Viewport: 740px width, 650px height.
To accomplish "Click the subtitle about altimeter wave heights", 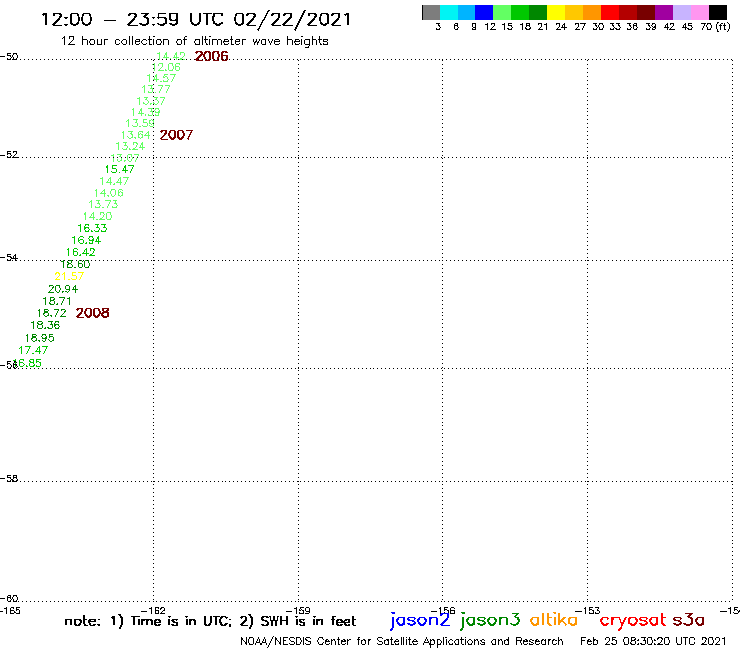I will point(194,41).
